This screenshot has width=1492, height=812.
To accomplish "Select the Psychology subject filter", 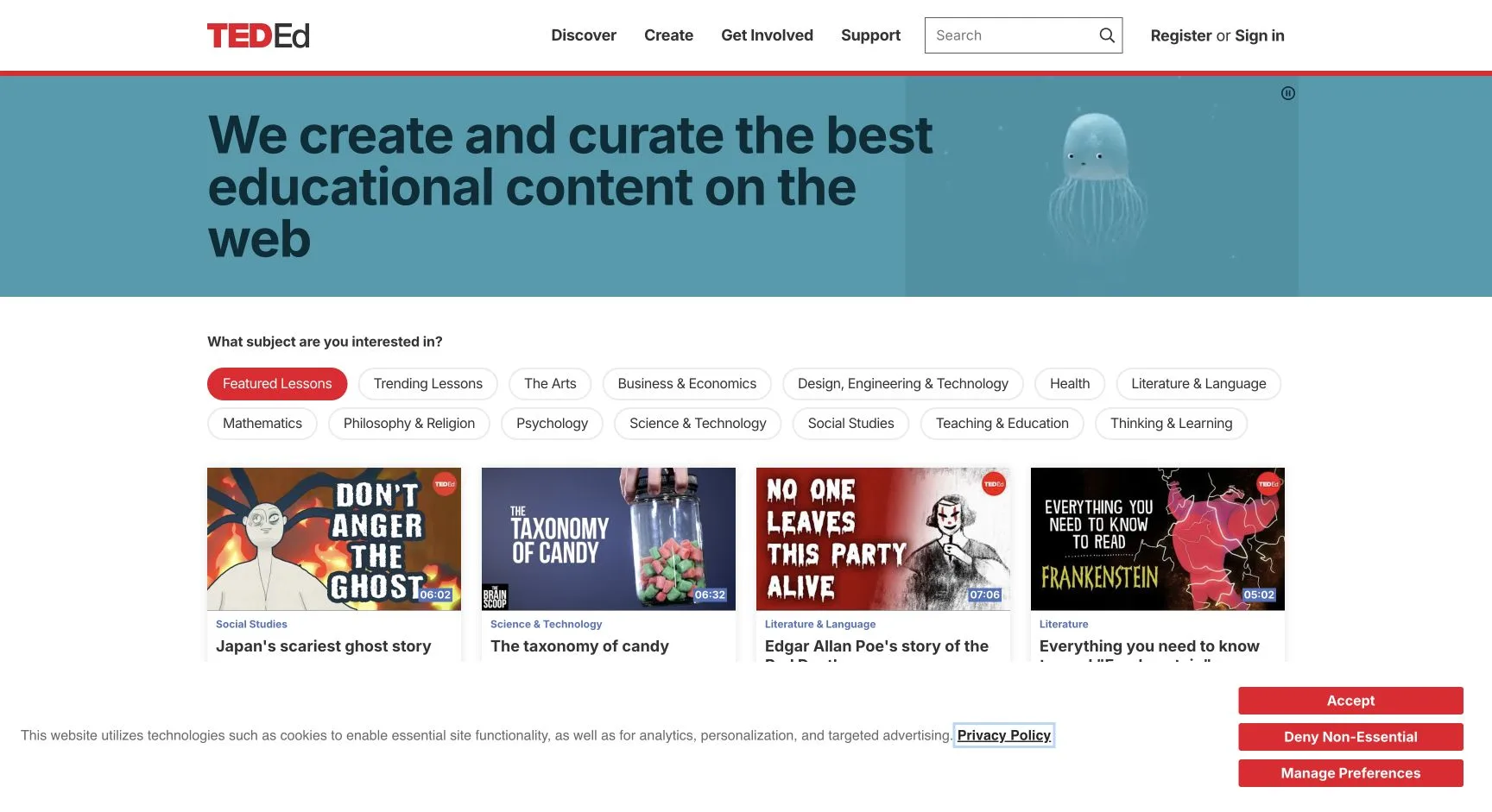I will [552, 424].
